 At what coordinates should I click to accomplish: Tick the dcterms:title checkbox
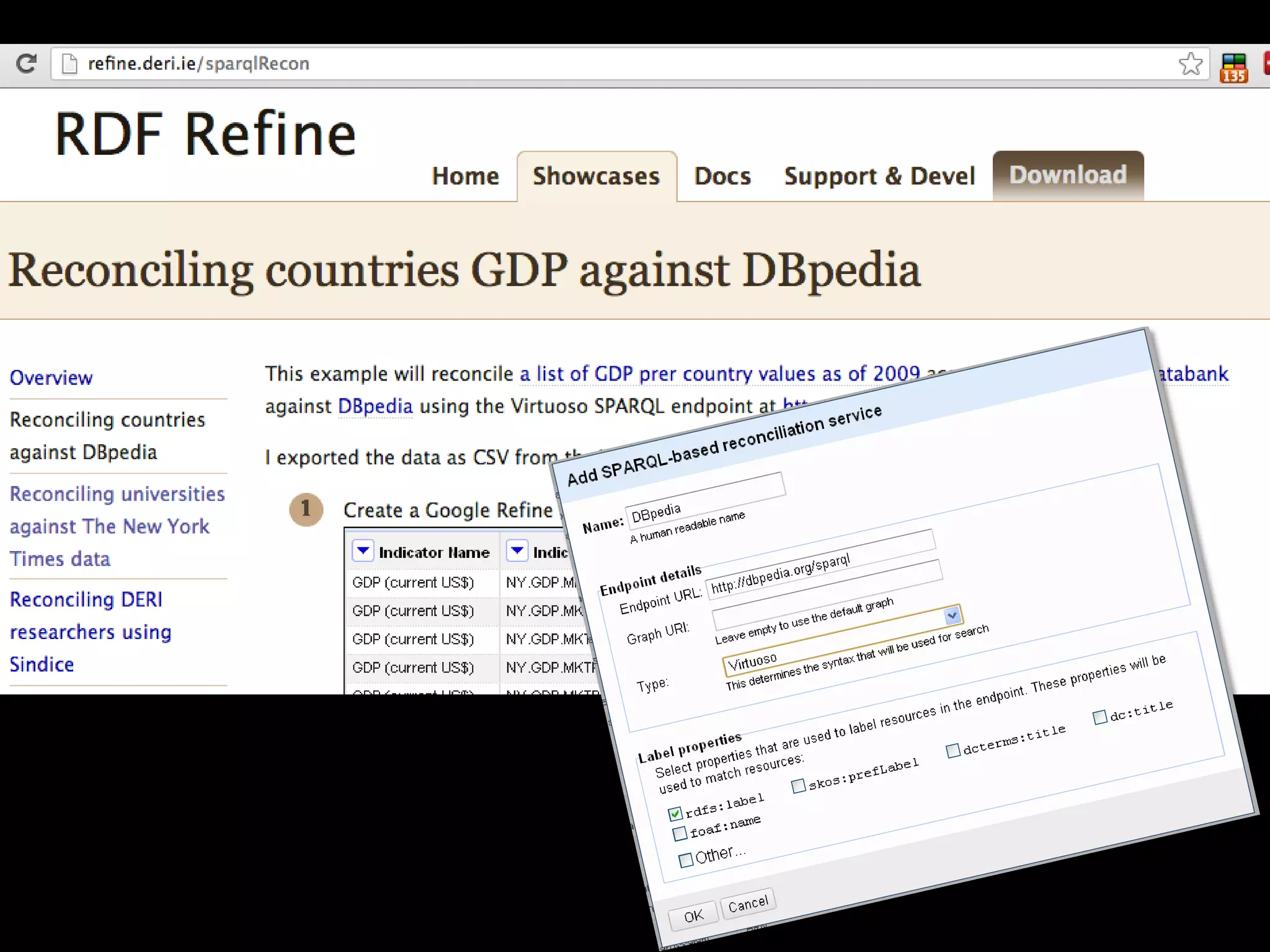point(953,751)
